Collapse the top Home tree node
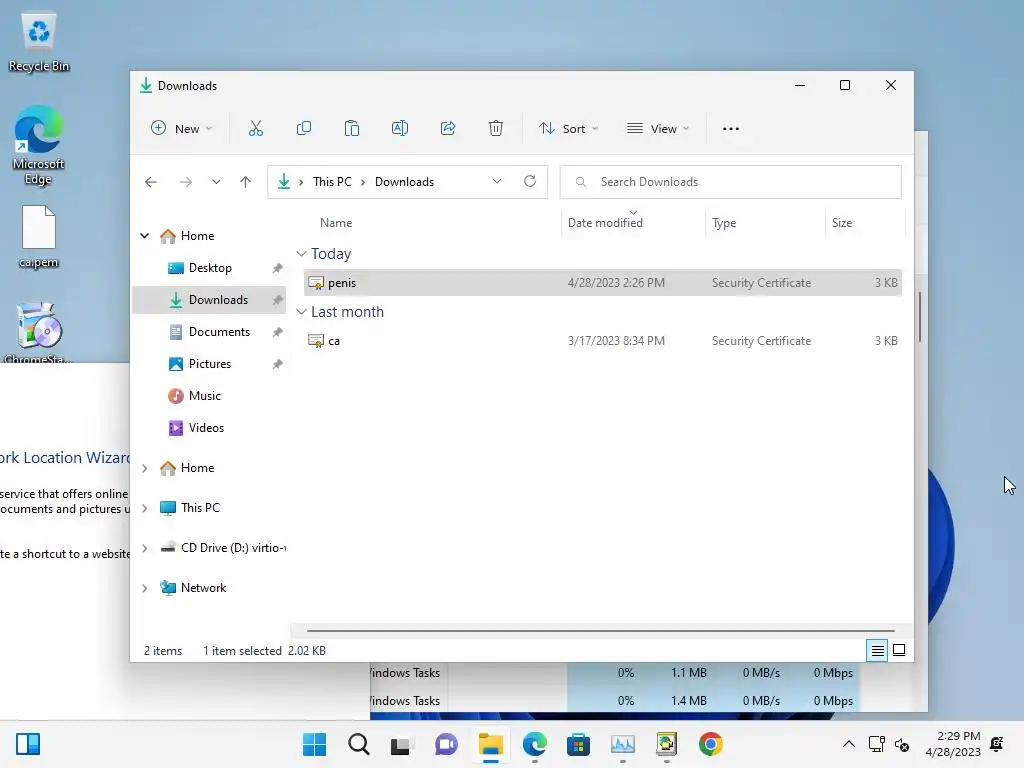Image resolution: width=1024 pixels, height=768 pixels. point(145,236)
